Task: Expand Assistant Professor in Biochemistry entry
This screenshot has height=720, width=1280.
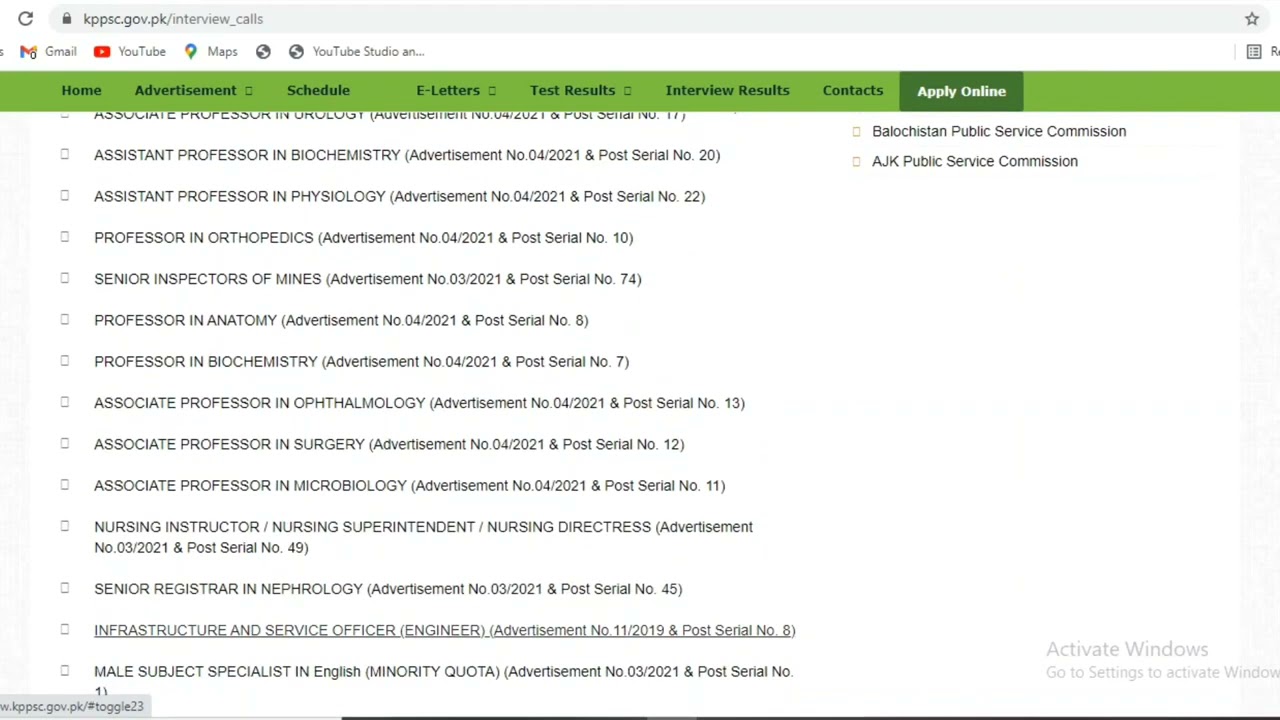Action: pos(407,155)
